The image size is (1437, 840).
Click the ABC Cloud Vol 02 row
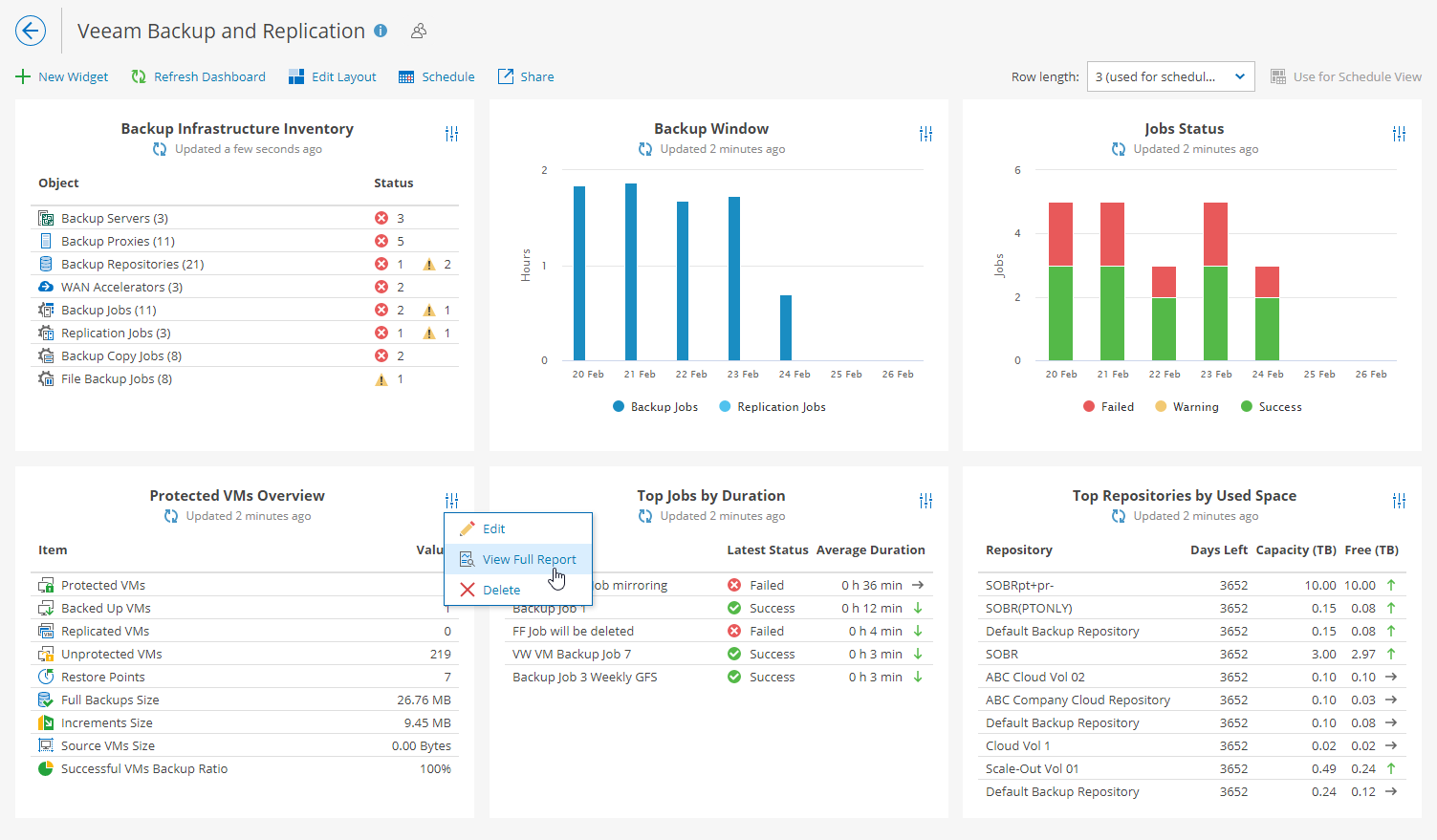pos(1192,677)
